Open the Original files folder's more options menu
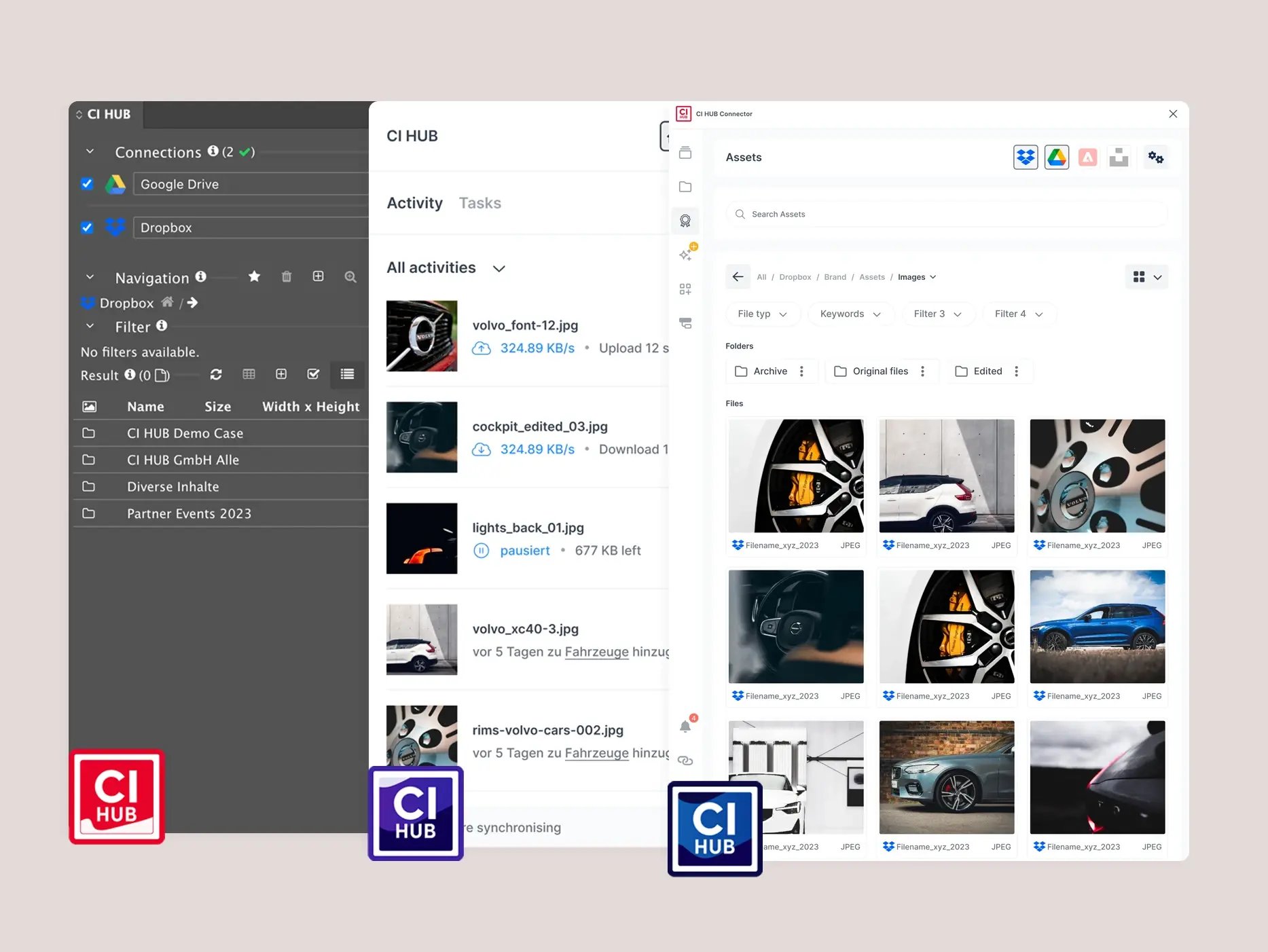Image resolution: width=1268 pixels, height=952 pixels. 923,371
